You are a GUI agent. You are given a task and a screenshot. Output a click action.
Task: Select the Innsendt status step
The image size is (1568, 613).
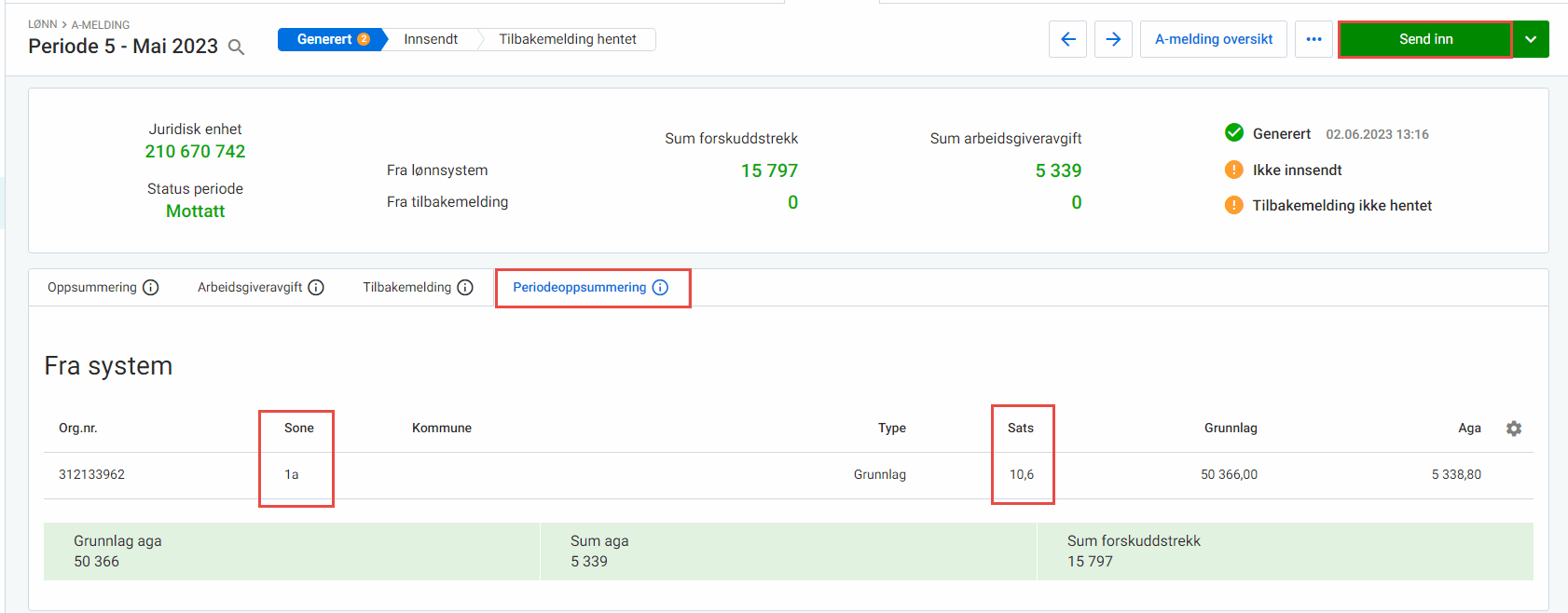pyautogui.click(x=431, y=39)
